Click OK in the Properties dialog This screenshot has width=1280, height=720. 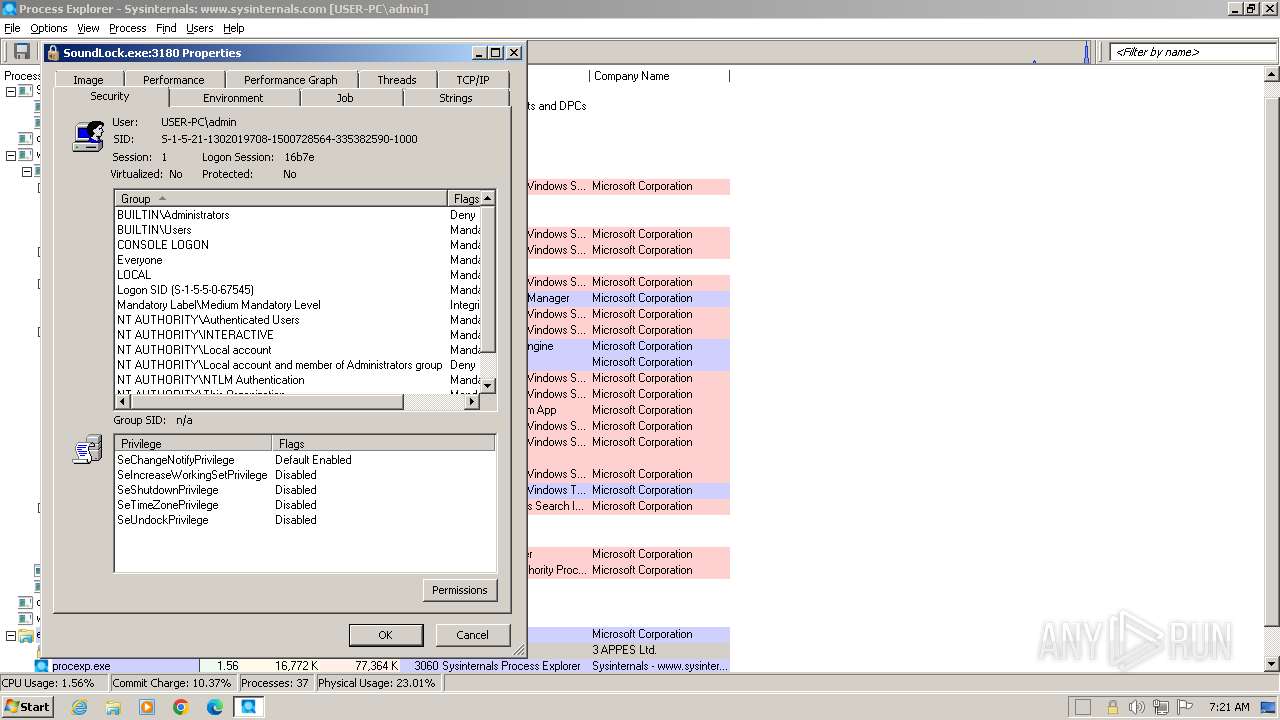pos(385,635)
